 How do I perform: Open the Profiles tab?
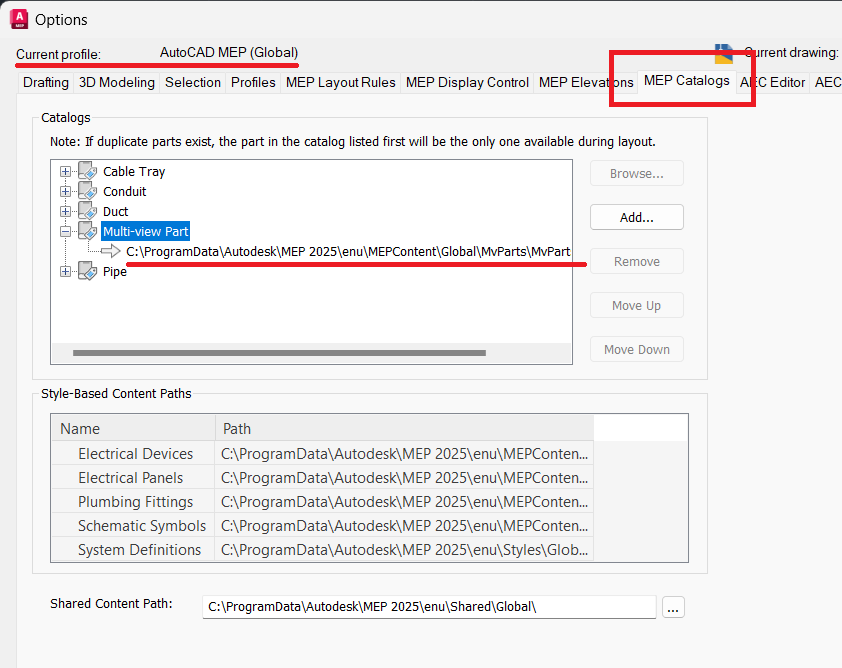coord(253,82)
